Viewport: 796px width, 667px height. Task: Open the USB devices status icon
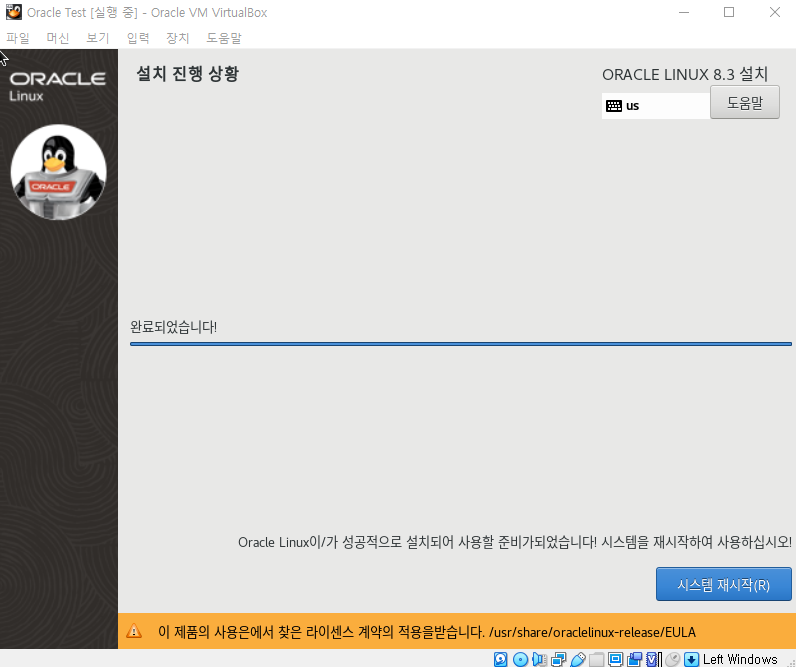click(x=578, y=659)
